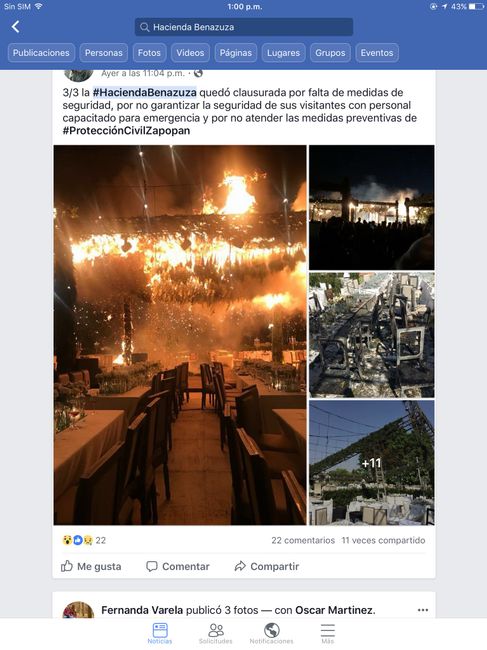The width and height of the screenshot is (487, 650).
Task: View the 22 comentarios link
Action: (303, 540)
